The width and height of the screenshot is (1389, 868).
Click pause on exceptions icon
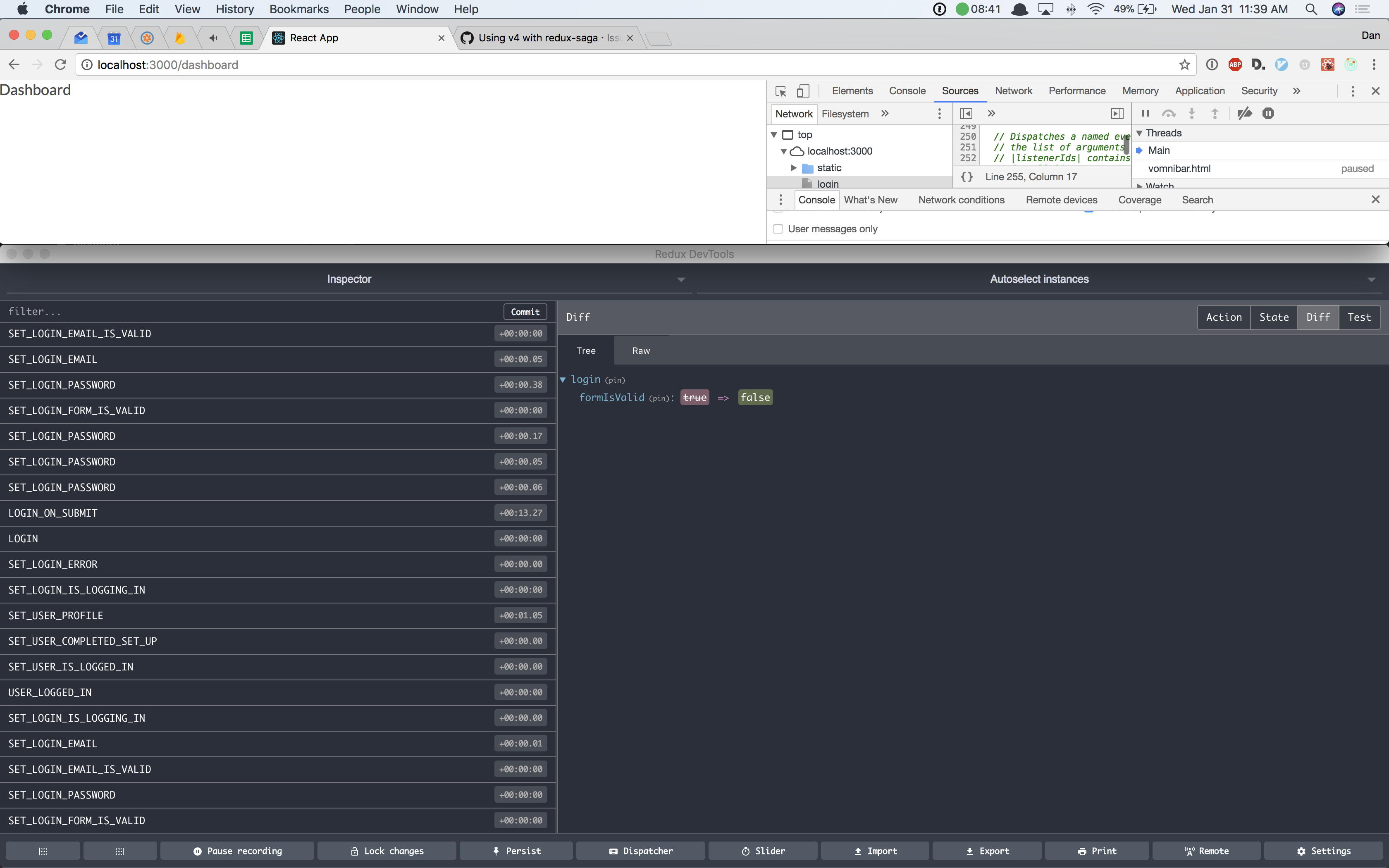[1268, 114]
